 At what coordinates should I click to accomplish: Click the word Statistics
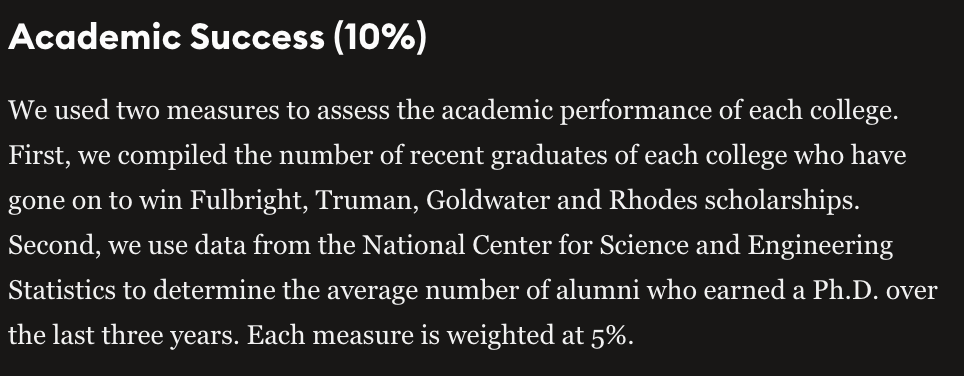click(x=61, y=290)
